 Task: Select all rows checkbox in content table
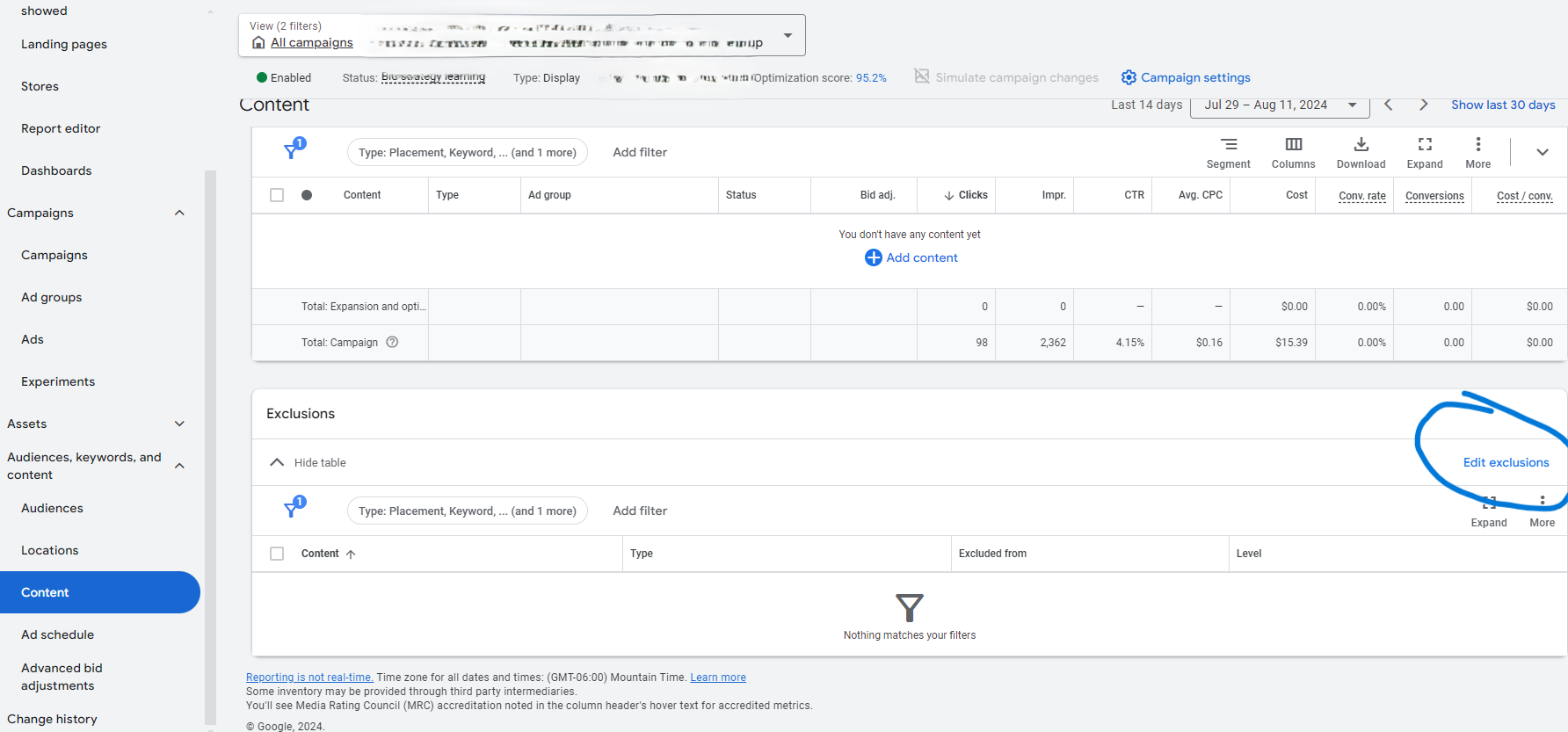[277, 195]
